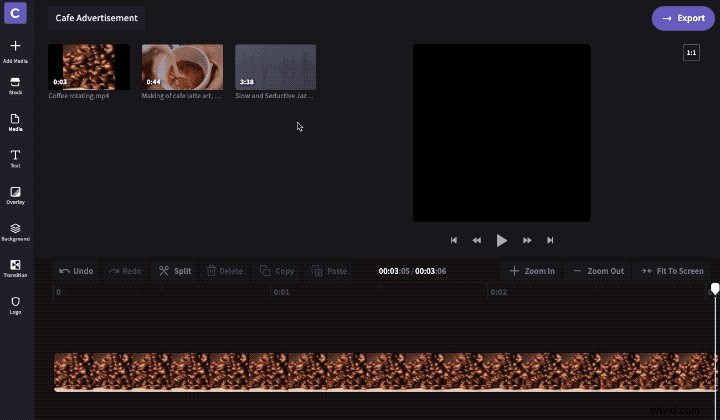This screenshot has width=720, height=420.
Task: Click the 0:01 mark on timeline ruler
Action: [281, 292]
